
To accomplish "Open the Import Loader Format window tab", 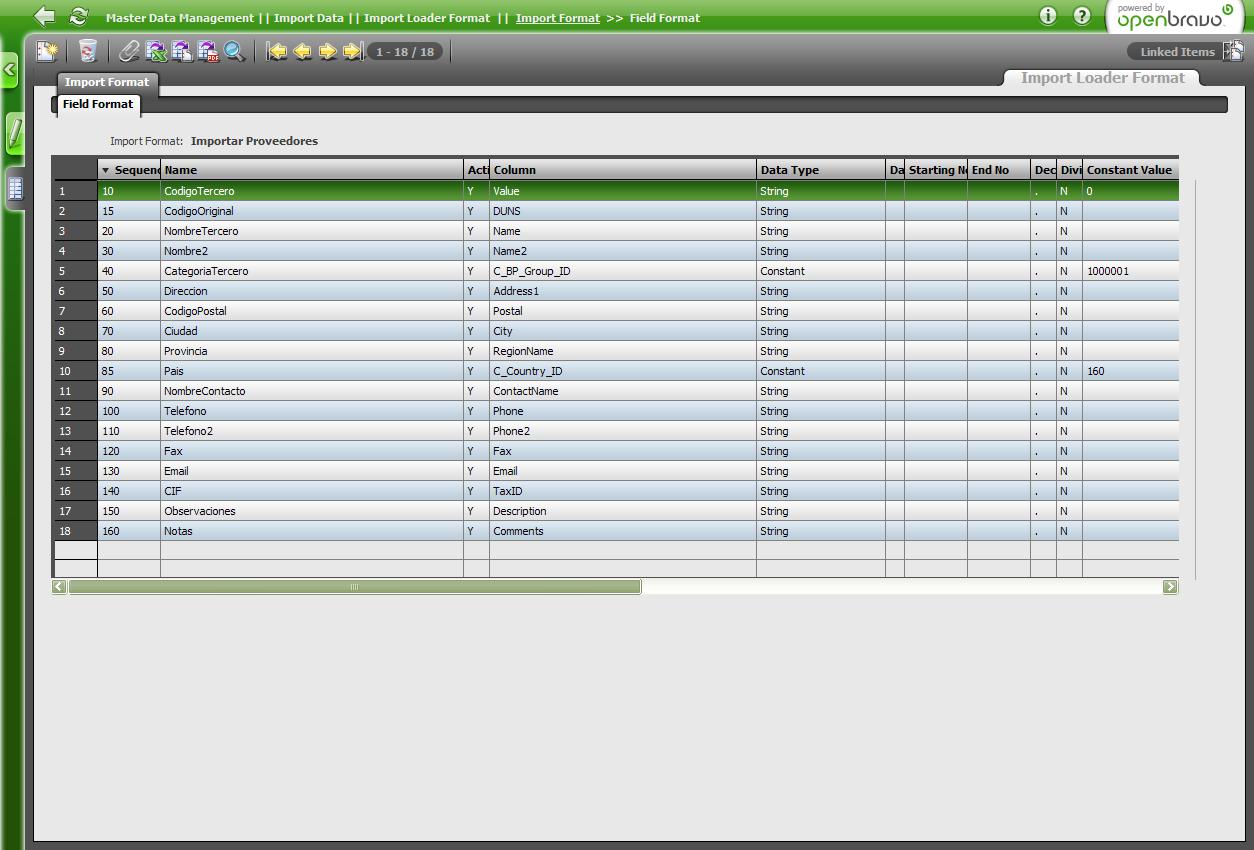I will click(x=1102, y=78).
